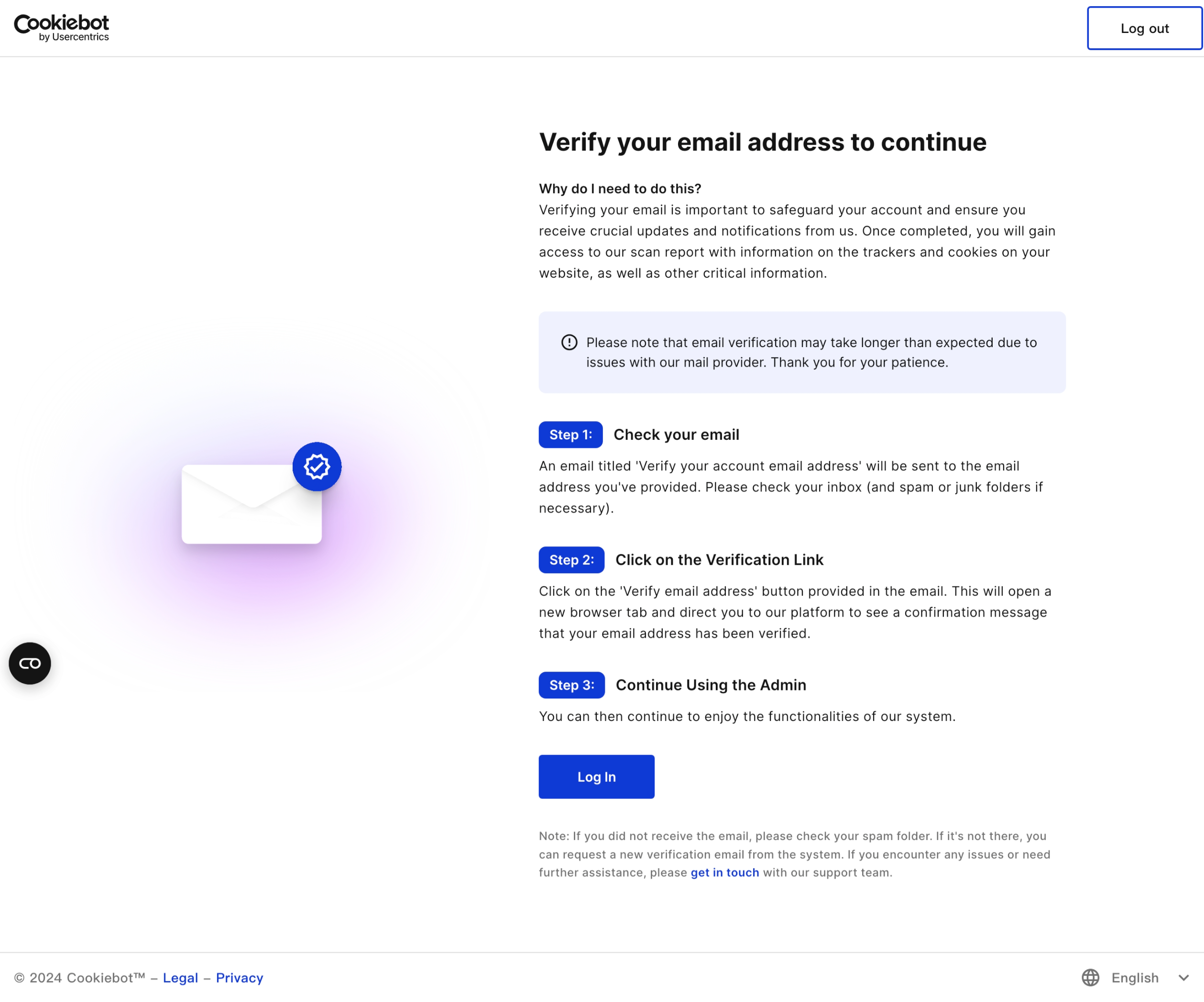The width and height of the screenshot is (1204, 1002).
Task: Click the Cookiebot by Usercentrics logo
Action: tap(61, 28)
